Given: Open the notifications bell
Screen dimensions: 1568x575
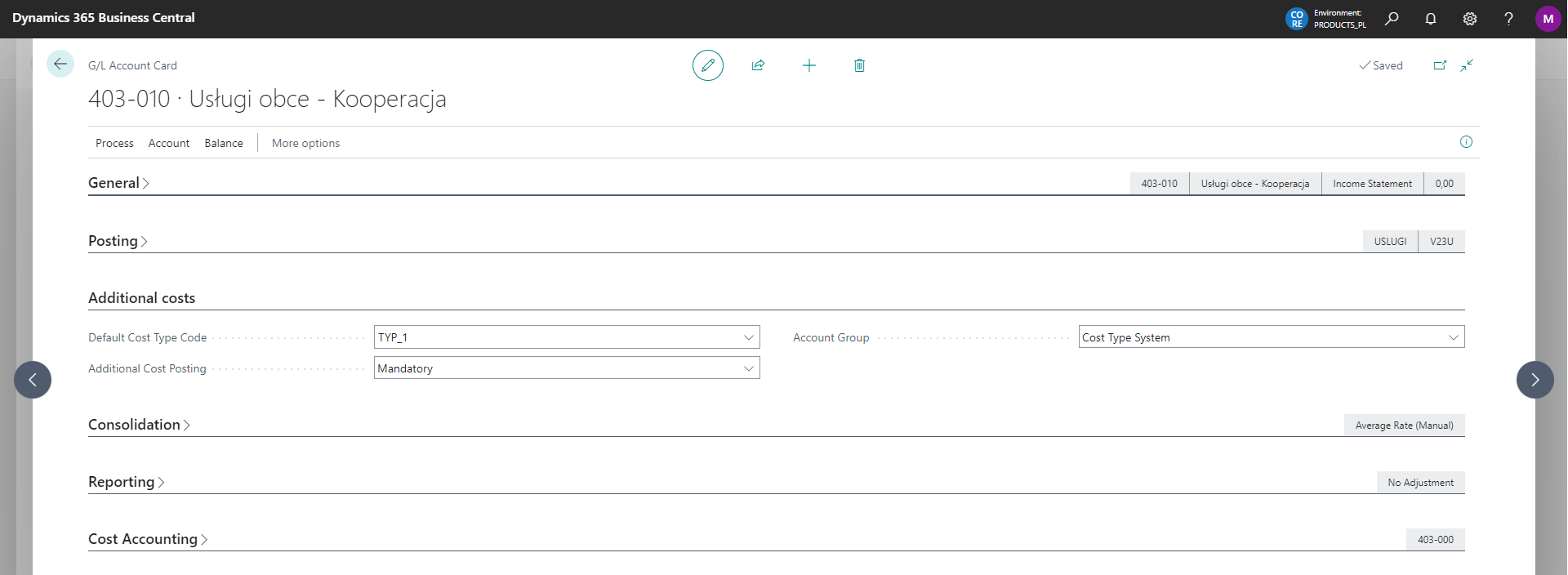Looking at the screenshot, I should 1431,19.
